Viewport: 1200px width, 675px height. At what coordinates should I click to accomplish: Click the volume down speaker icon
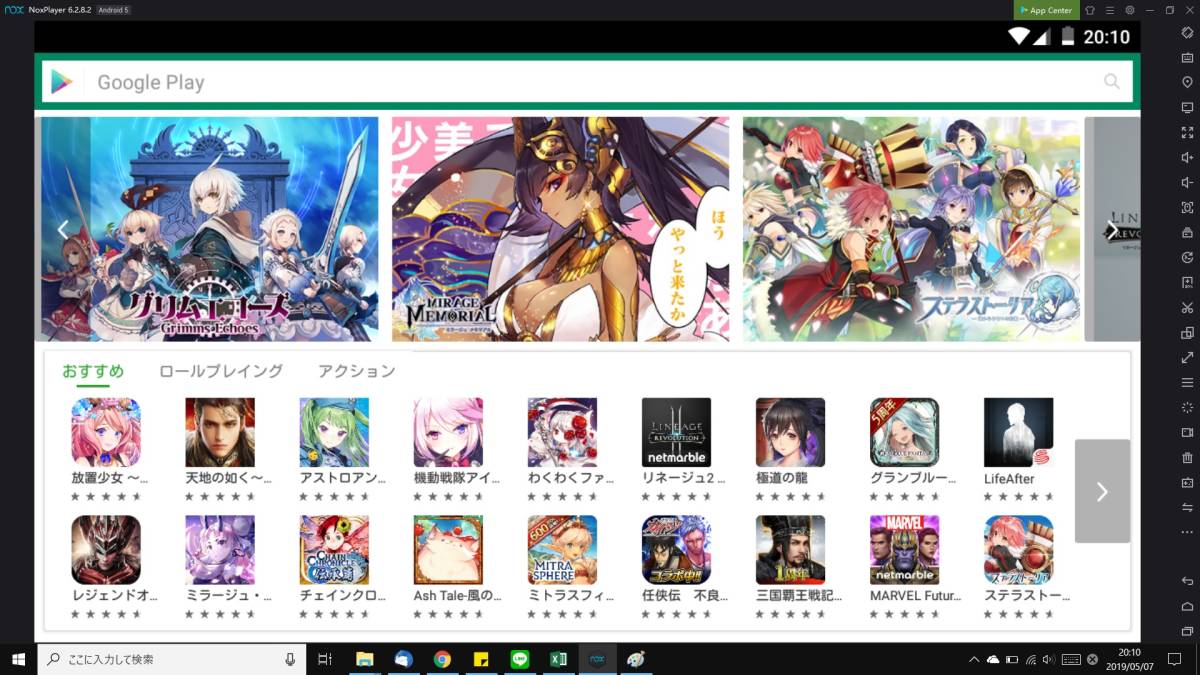(x=1187, y=182)
